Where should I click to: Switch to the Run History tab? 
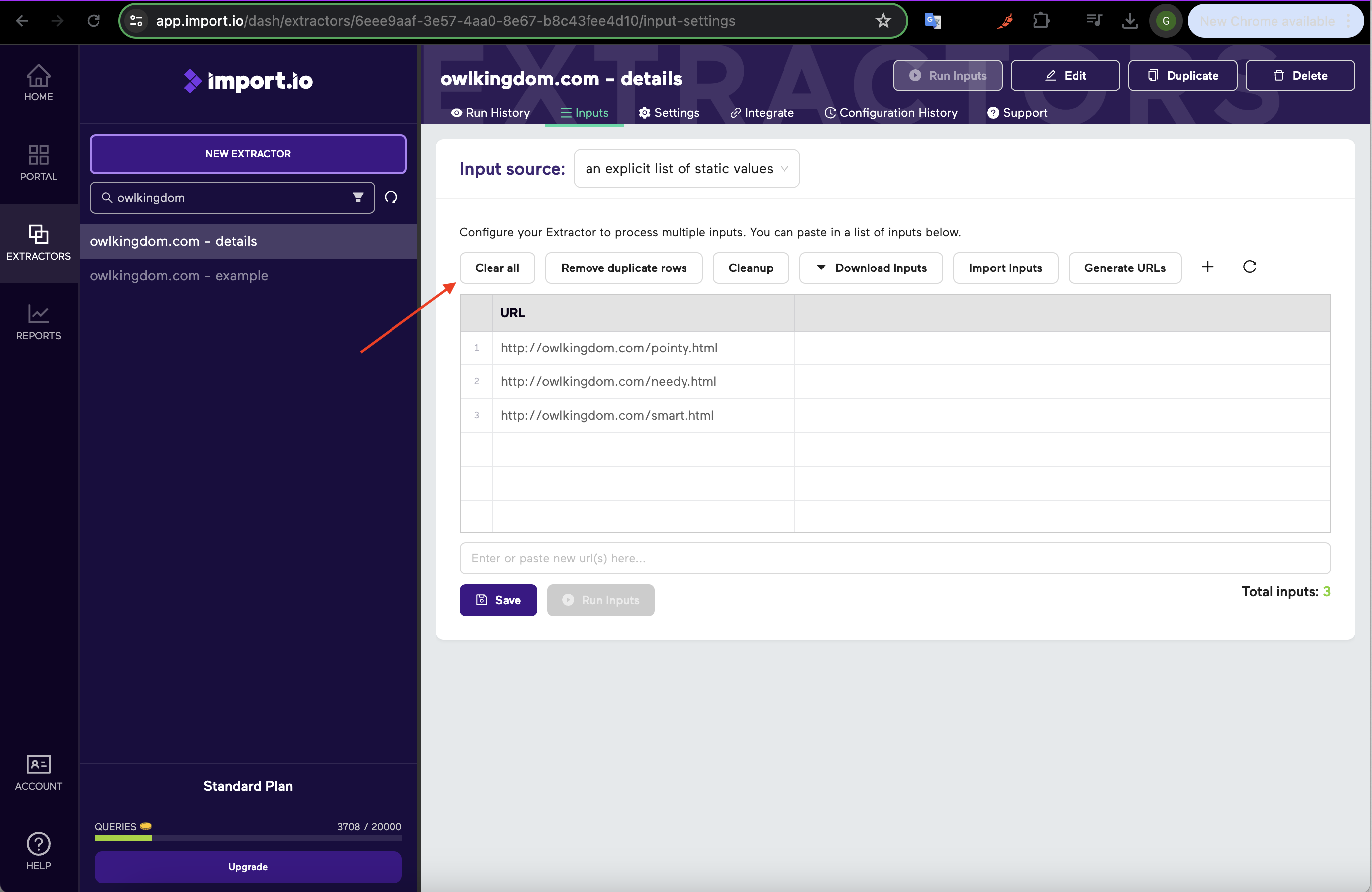490,113
